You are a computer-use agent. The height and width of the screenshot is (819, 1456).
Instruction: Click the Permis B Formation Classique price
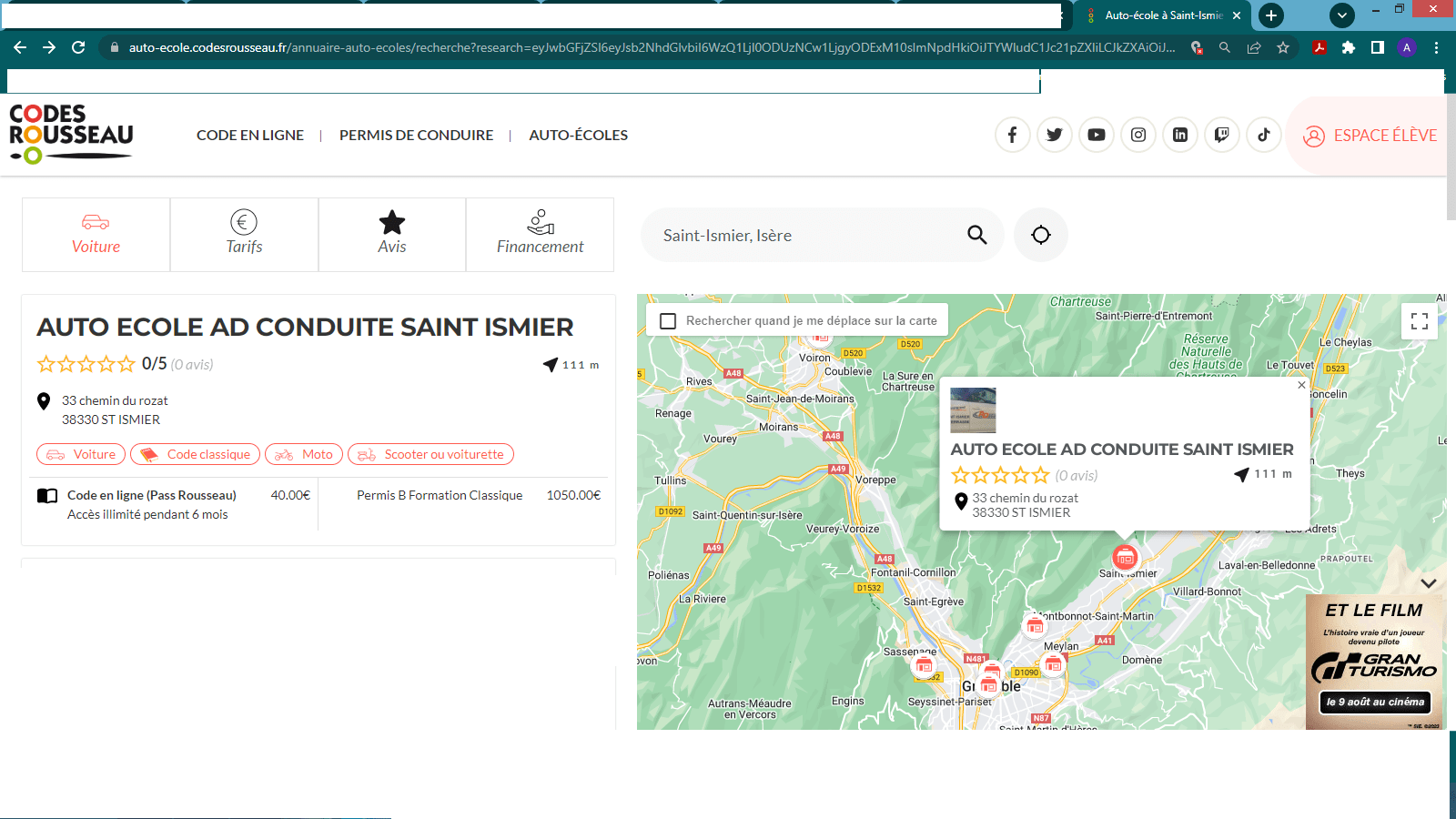(573, 495)
